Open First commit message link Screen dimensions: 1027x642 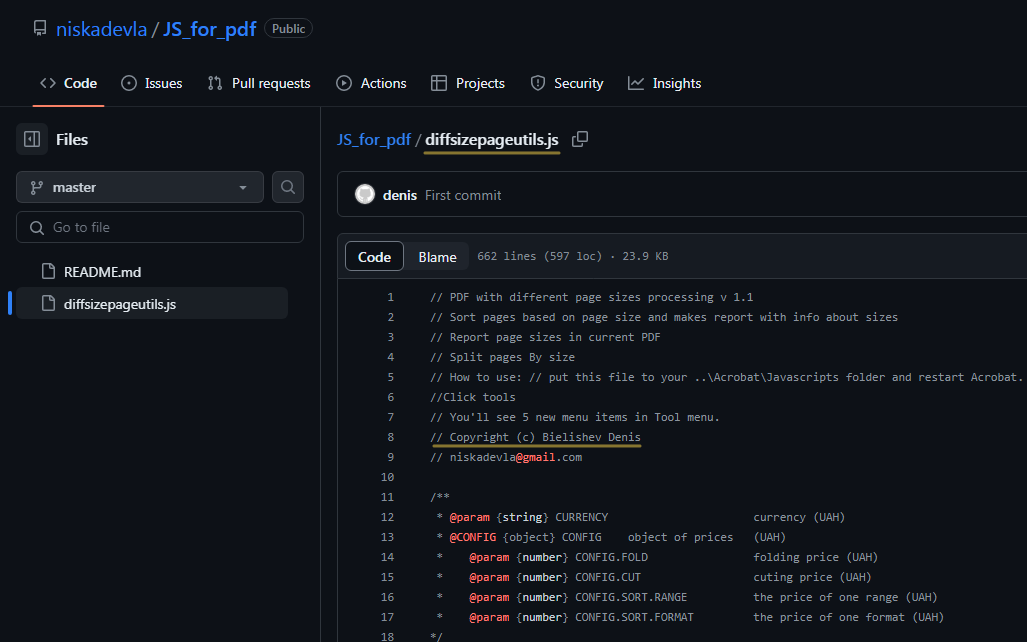click(x=463, y=195)
